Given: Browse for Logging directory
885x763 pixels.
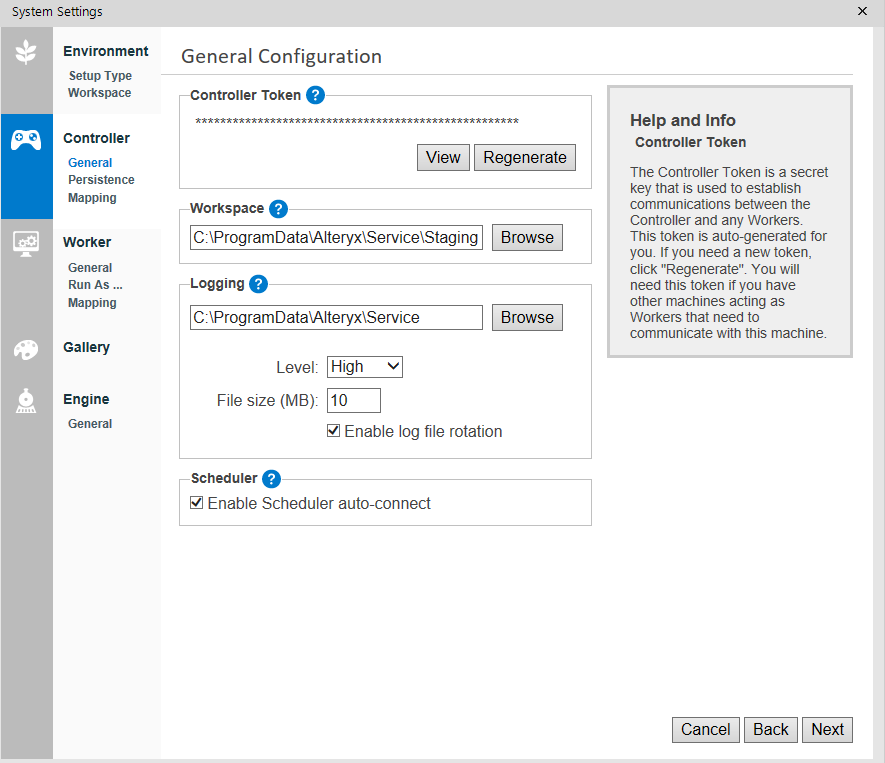Looking at the screenshot, I should pos(527,318).
